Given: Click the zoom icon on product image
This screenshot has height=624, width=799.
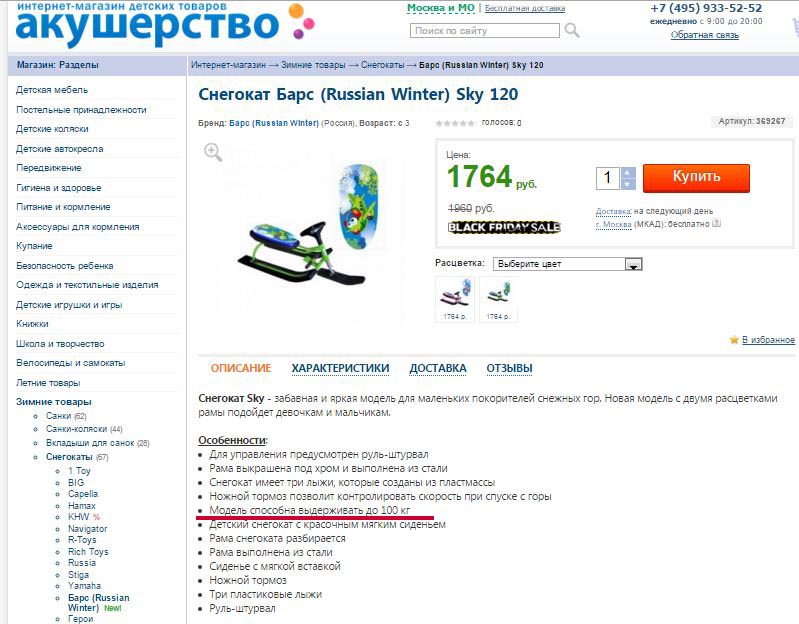Looking at the screenshot, I should [213, 152].
